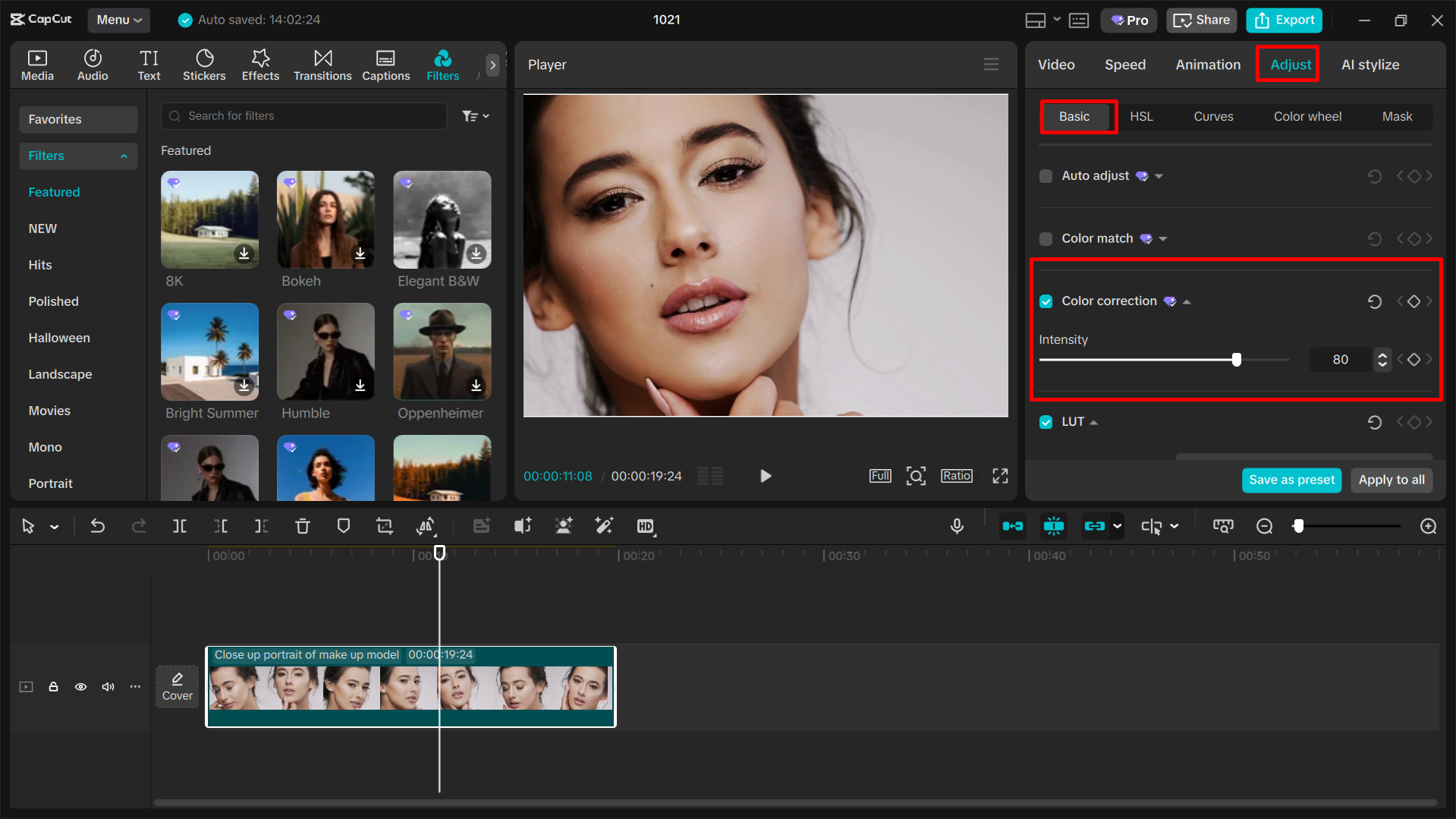Viewport: 1456px width, 819px height.
Task: Open the Transitions panel
Action: point(322,65)
